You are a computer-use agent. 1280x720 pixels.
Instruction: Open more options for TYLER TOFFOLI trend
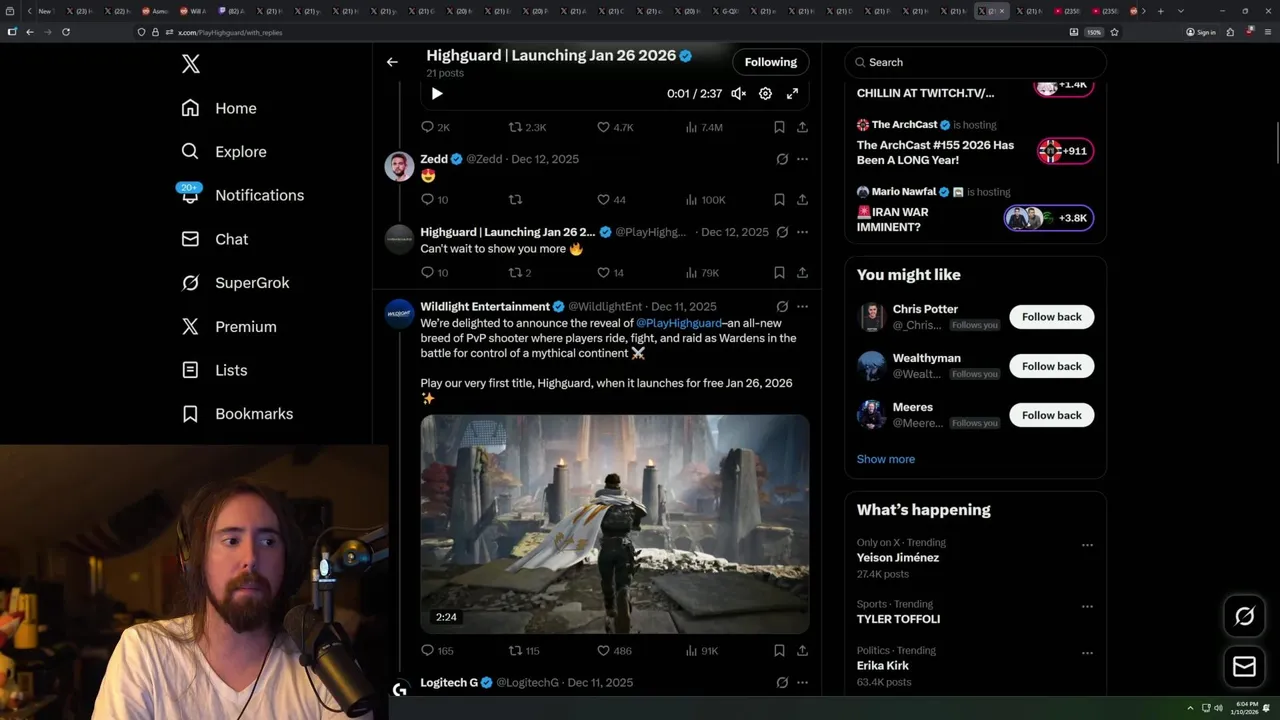click(x=1087, y=606)
